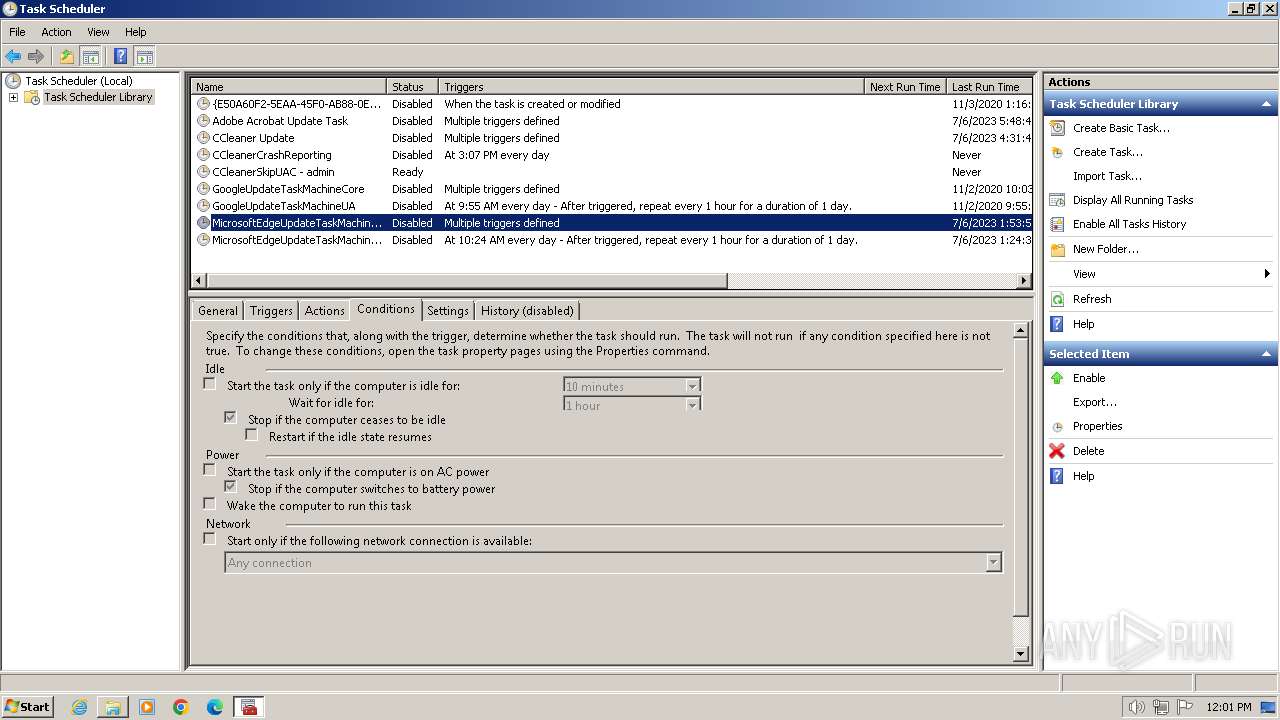Check Start the task only if on AC power
This screenshot has height=720, width=1280.
[209, 470]
